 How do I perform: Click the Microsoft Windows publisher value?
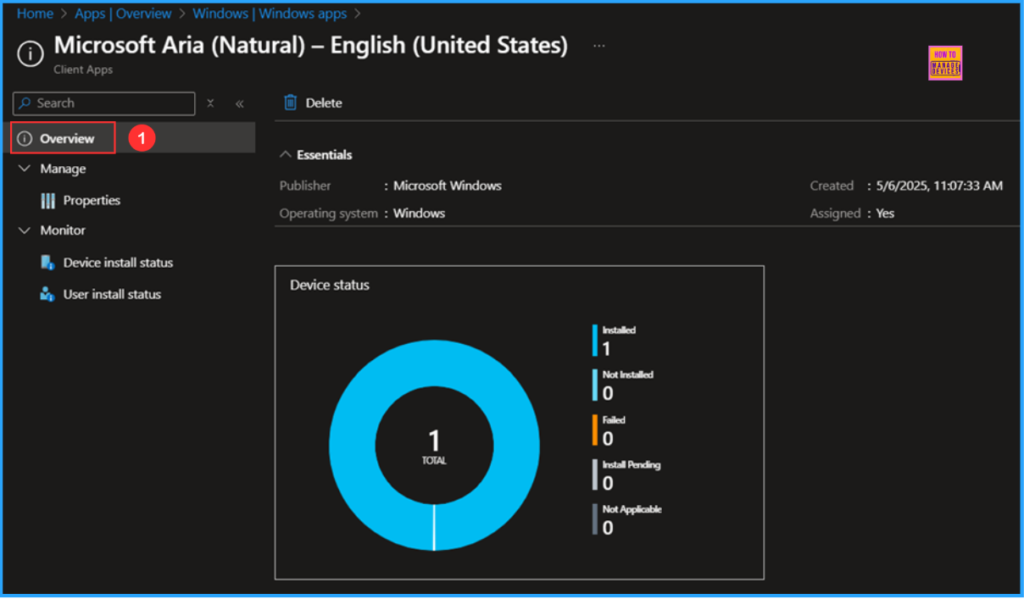tap(447, 186)
